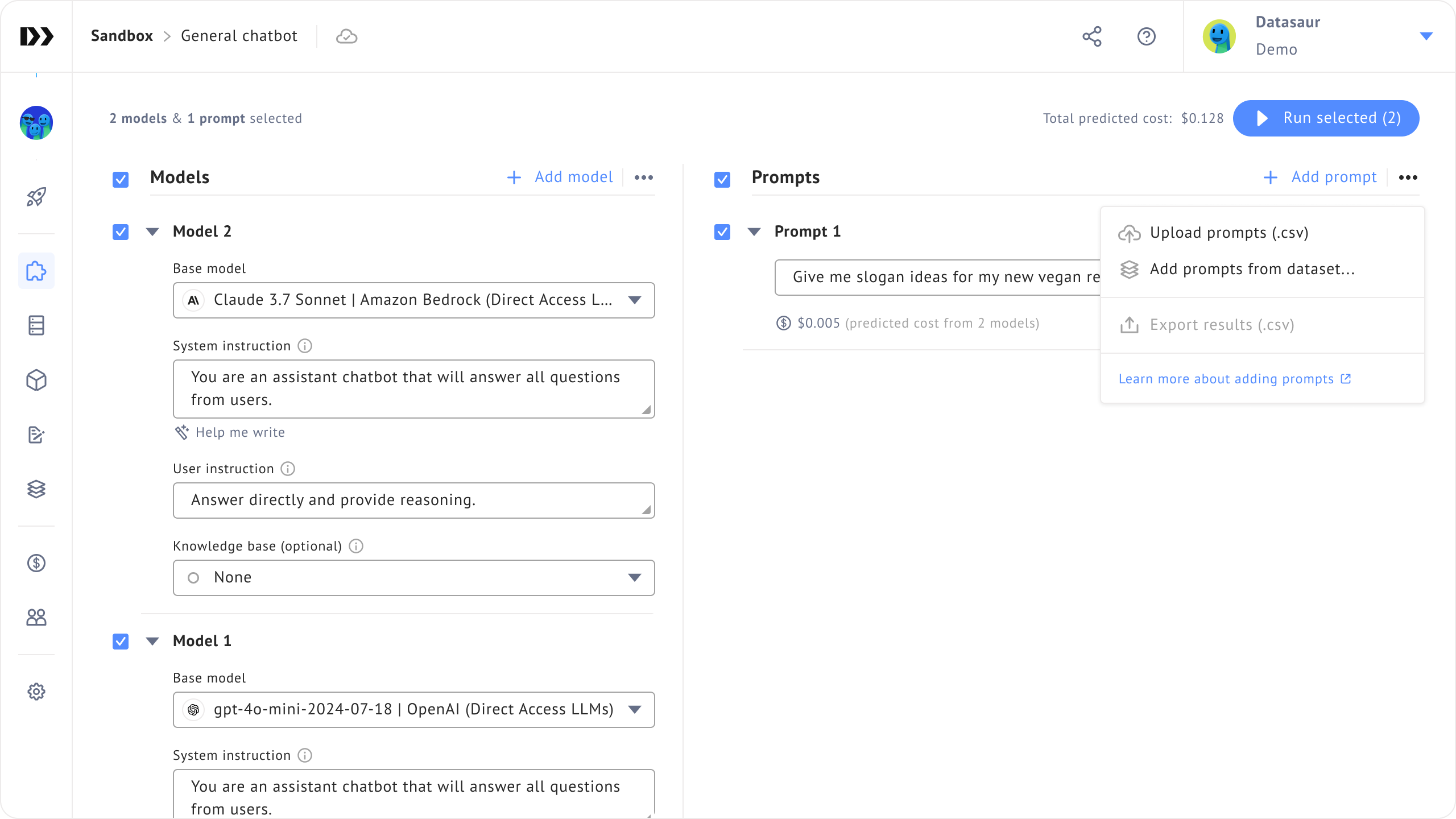The height and width of the screenshot is (819, 1456).
Task: Click the share icon in header
Action: pos(1091,36)
